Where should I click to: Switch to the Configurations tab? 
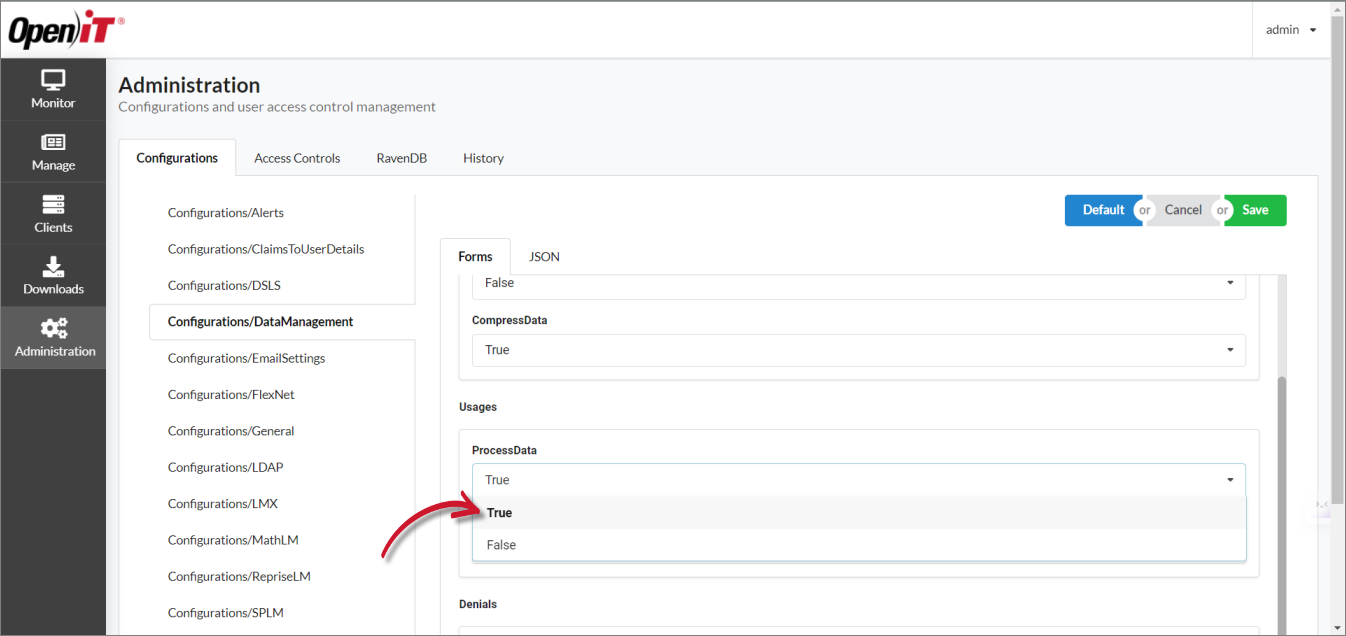tap(177, 158)
